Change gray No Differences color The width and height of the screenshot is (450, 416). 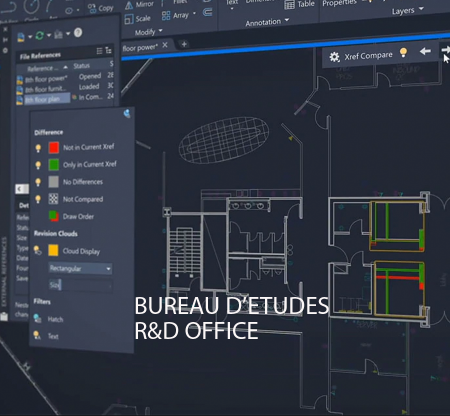[53, 182]
